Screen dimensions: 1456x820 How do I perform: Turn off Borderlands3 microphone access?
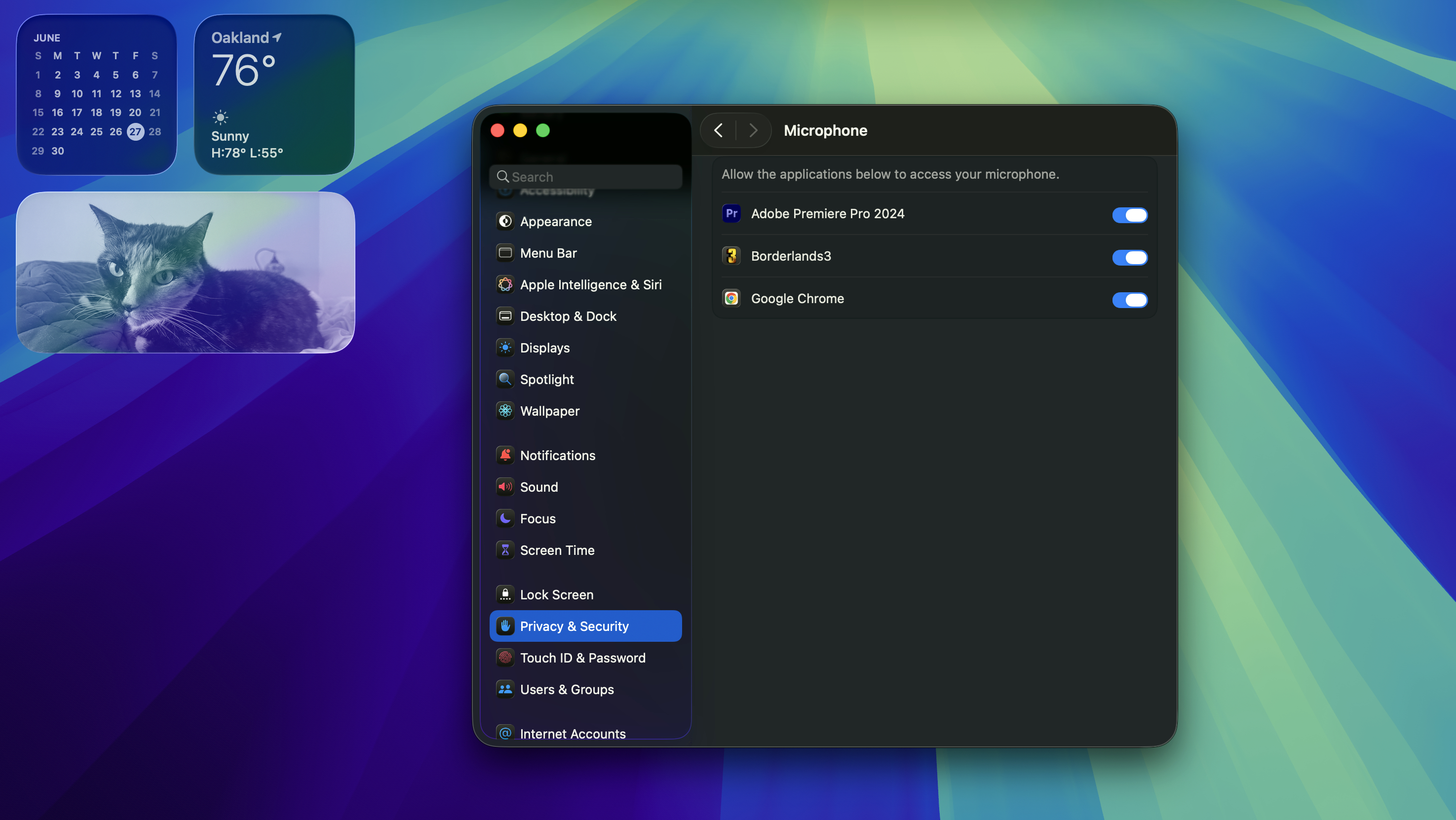1129,257
